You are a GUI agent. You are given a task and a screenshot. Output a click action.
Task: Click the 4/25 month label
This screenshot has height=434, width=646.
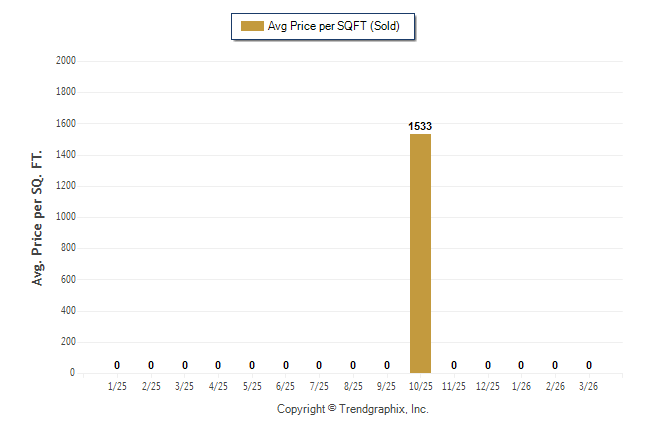[x=218, y=386]
